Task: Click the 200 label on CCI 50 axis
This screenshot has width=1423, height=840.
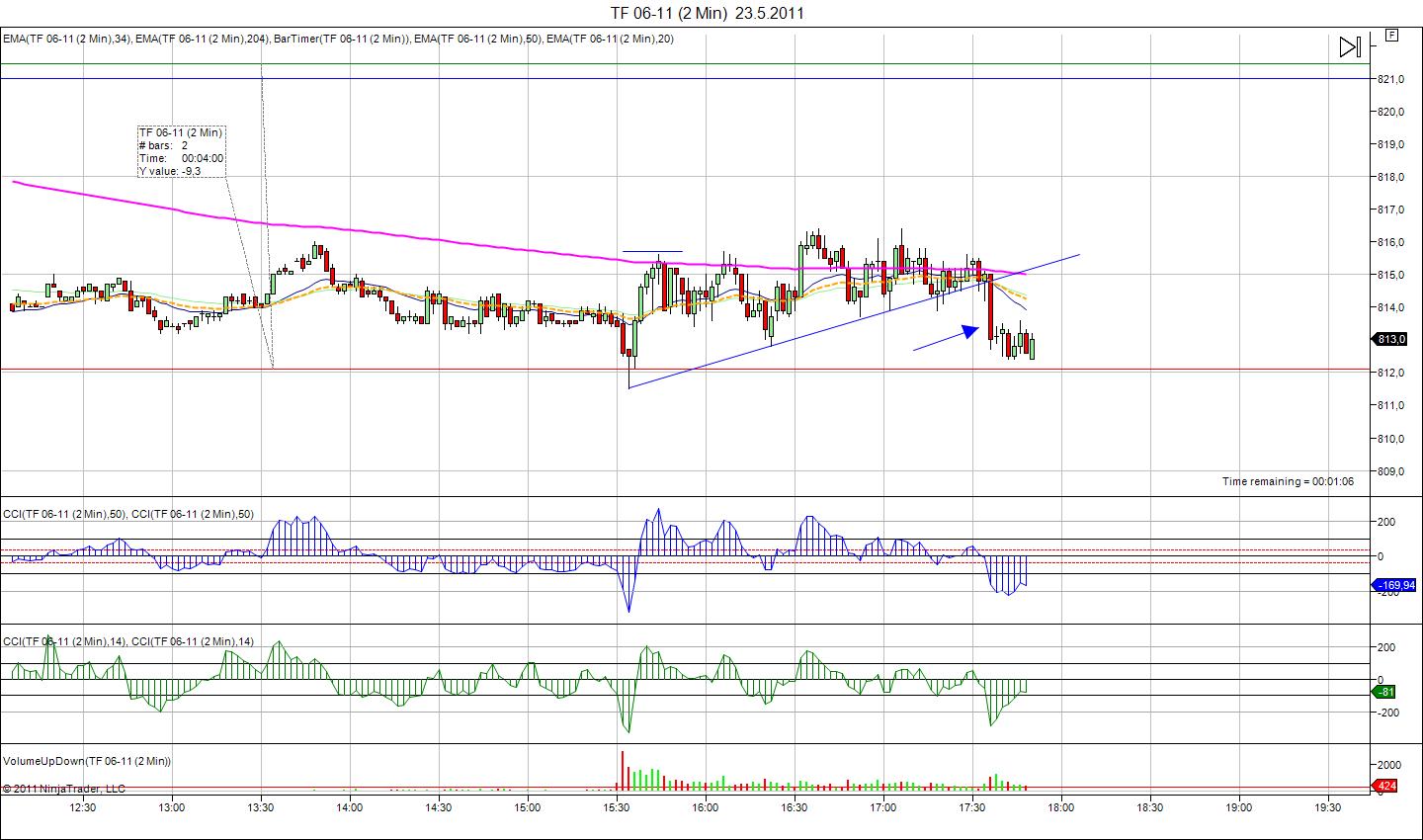Action: pyautogui.click(x=1385, y=522)
